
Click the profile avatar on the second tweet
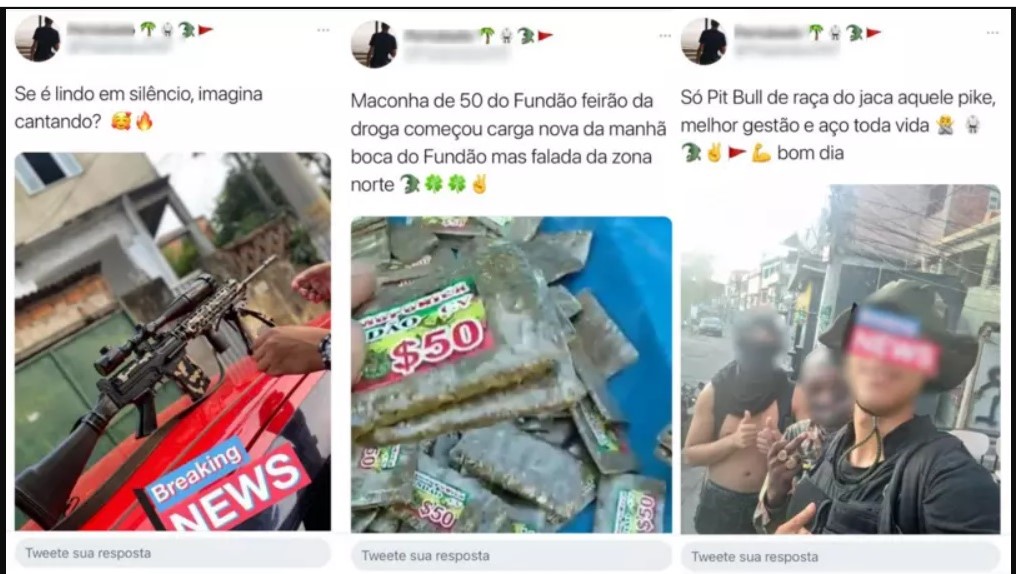(374, 44)
